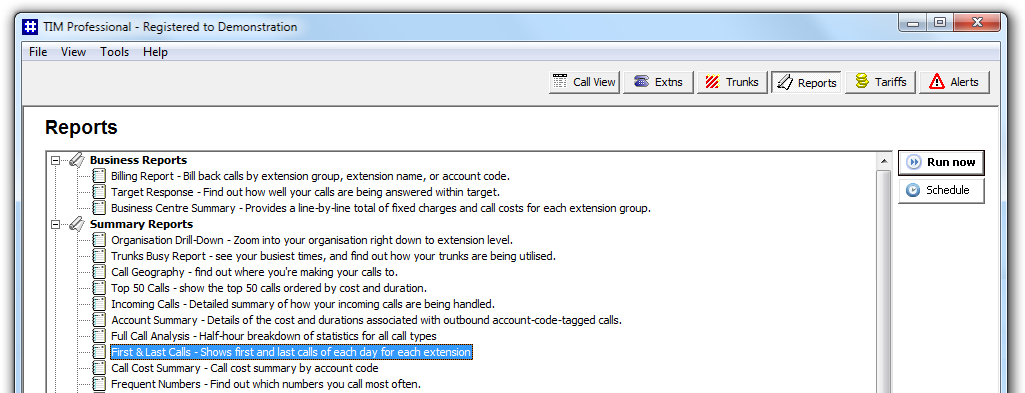Click the Run now button

click(941, 162)
